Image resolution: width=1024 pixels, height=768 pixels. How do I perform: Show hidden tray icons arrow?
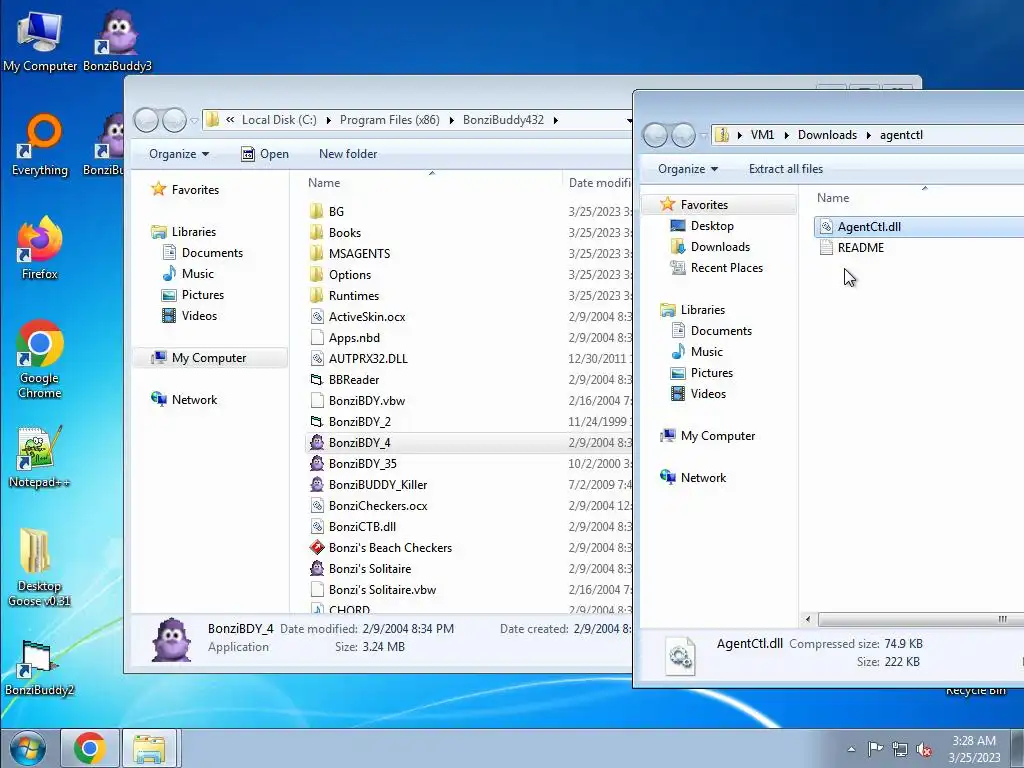pos(851,749)
